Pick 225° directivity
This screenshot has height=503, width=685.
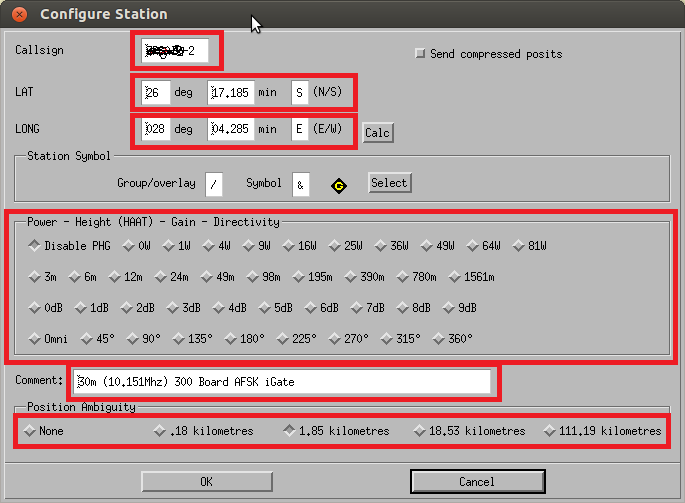pos(296,339)
